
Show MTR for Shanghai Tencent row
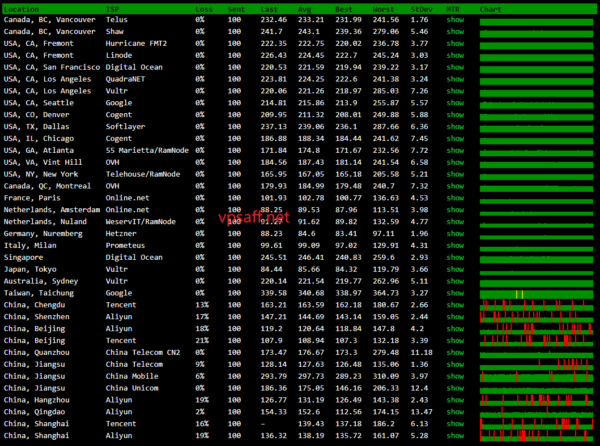coord(455,423)
